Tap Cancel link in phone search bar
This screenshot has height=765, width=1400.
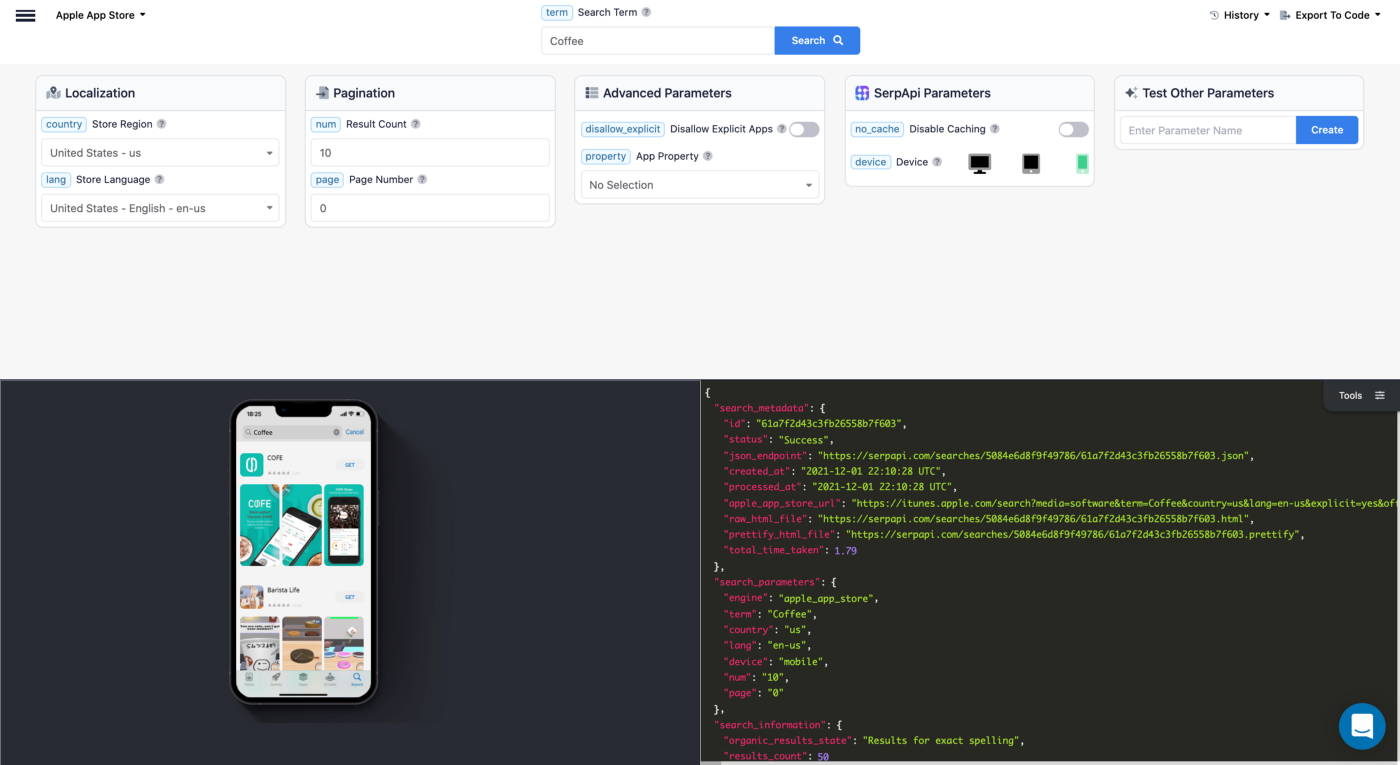[x=355, y=432]
